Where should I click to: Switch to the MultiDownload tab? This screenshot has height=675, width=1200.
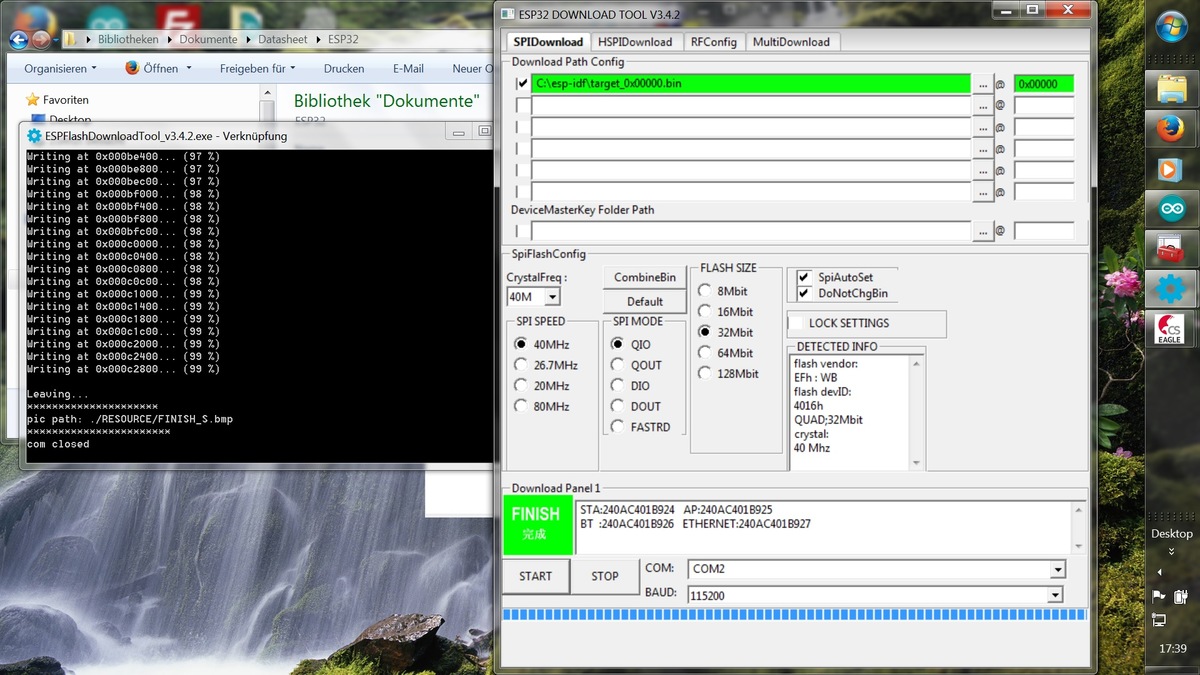(791, 42)
